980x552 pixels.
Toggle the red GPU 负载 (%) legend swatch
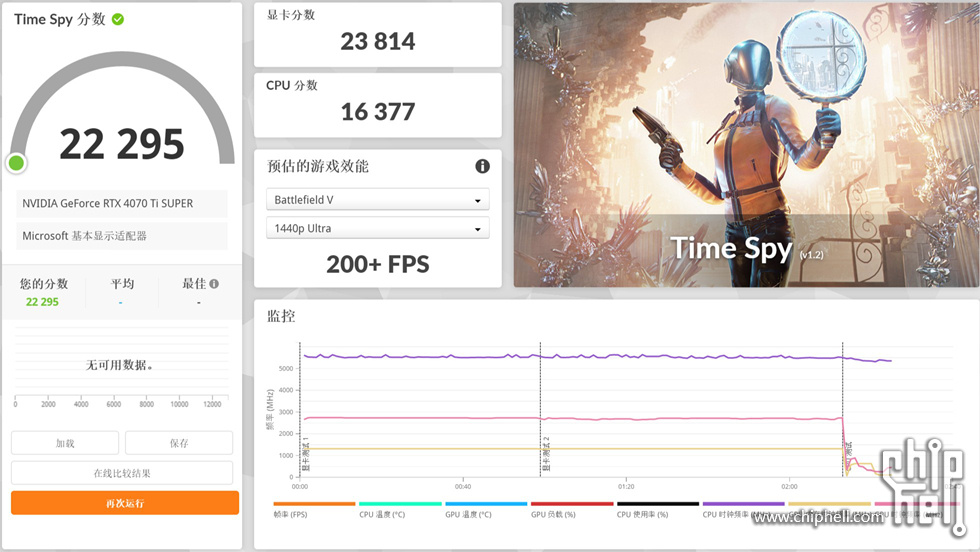[x=572, y=503]
